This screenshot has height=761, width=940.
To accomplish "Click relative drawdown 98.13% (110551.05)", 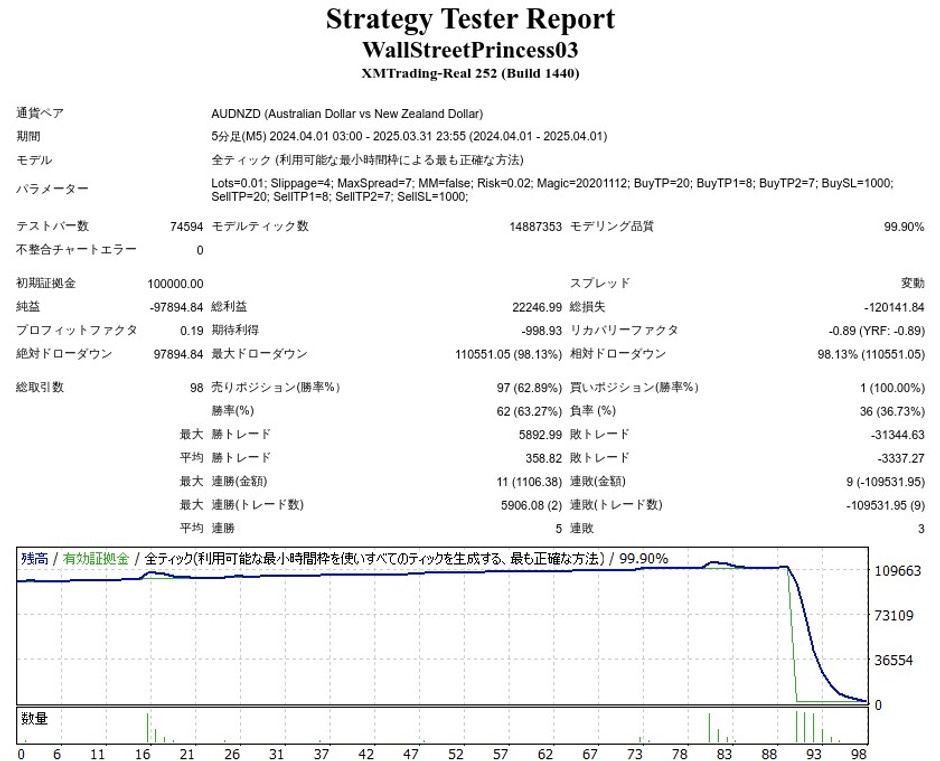I will (x=871, y=354).
